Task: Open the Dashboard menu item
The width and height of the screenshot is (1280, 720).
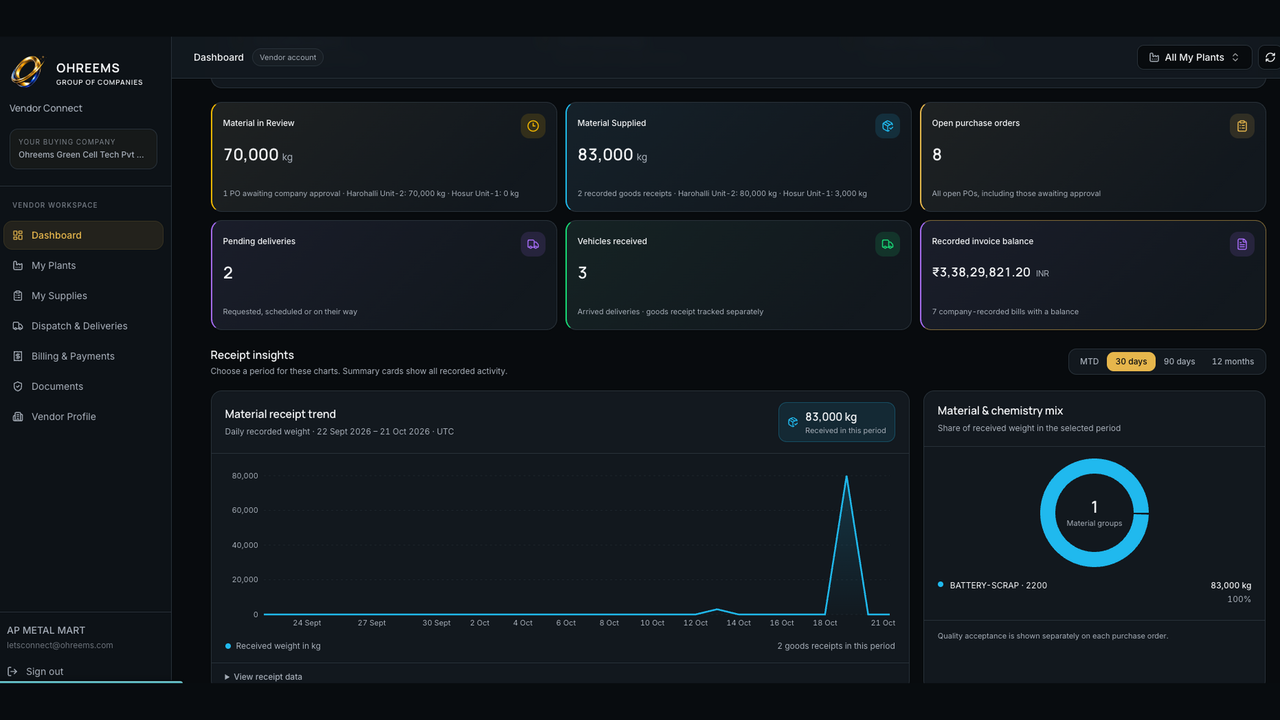Action: [x=83, y=235]
